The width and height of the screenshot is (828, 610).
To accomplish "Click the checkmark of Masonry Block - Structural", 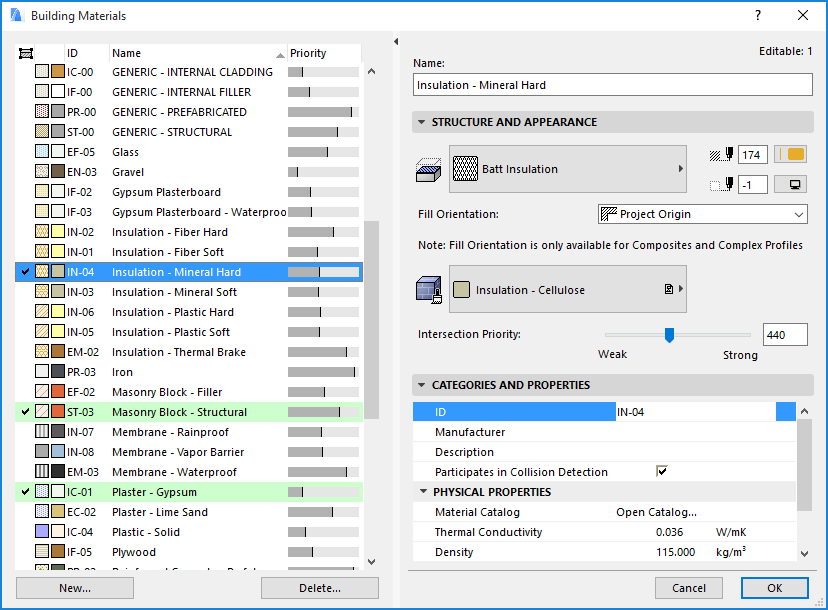I will pos(25,411).
